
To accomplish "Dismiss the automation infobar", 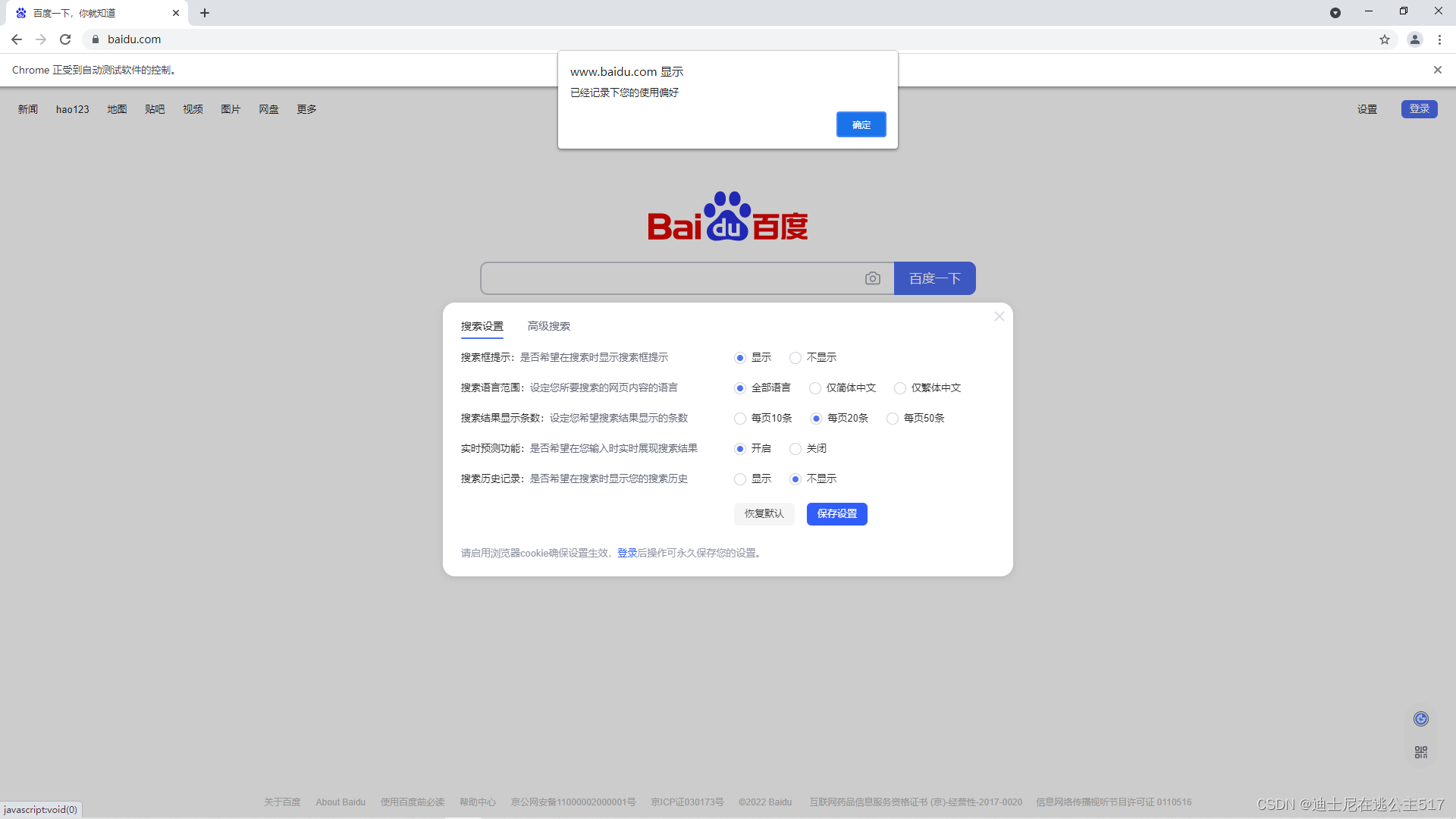I will coord(1437,70).
